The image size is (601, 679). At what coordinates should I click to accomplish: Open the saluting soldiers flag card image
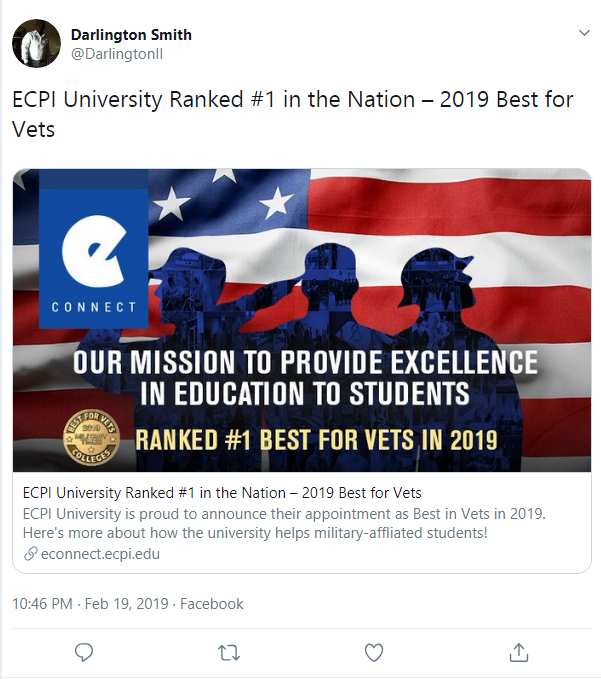(302, 320)
